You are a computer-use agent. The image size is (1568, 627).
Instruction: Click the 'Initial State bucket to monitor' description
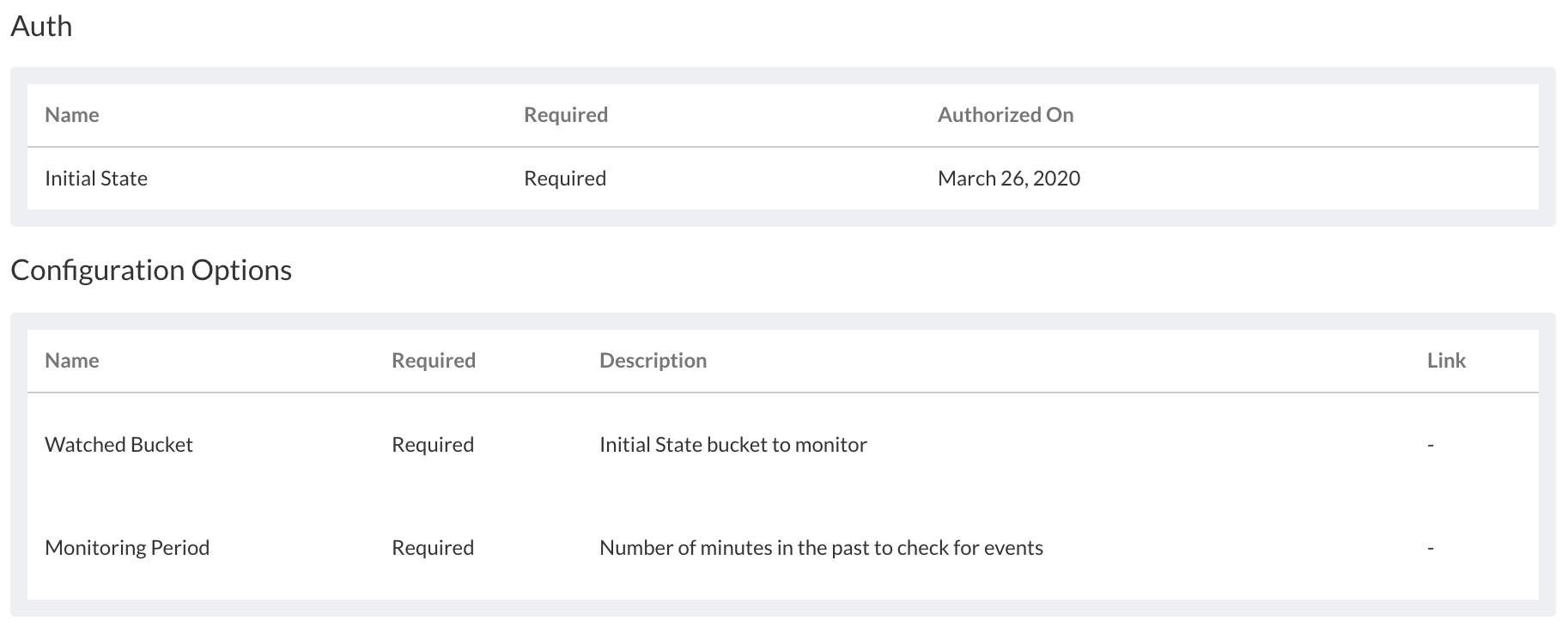[733, 445]
